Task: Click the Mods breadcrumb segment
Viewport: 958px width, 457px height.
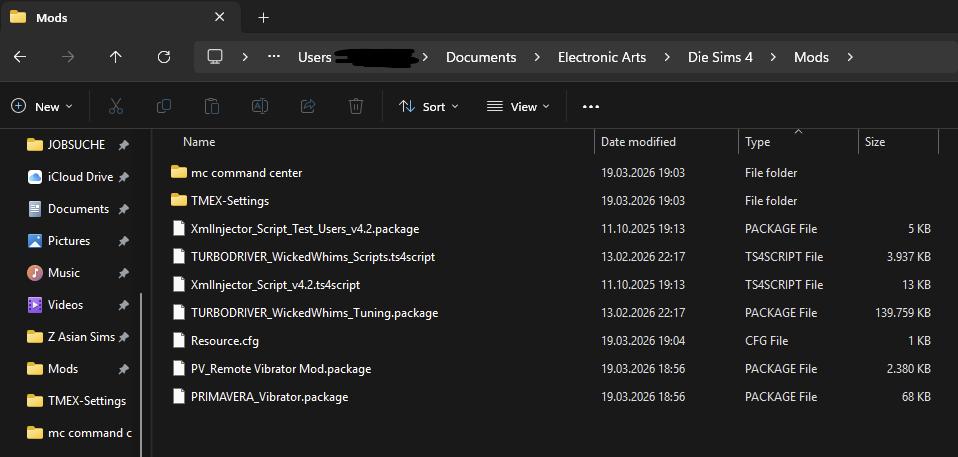Action: pyautogui.click(x=811, y=57)
